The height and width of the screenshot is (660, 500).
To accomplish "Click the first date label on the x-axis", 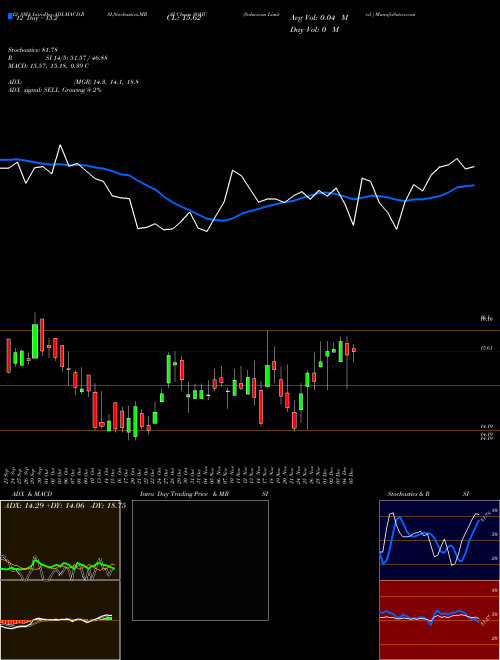I will [x=9, y=475].
